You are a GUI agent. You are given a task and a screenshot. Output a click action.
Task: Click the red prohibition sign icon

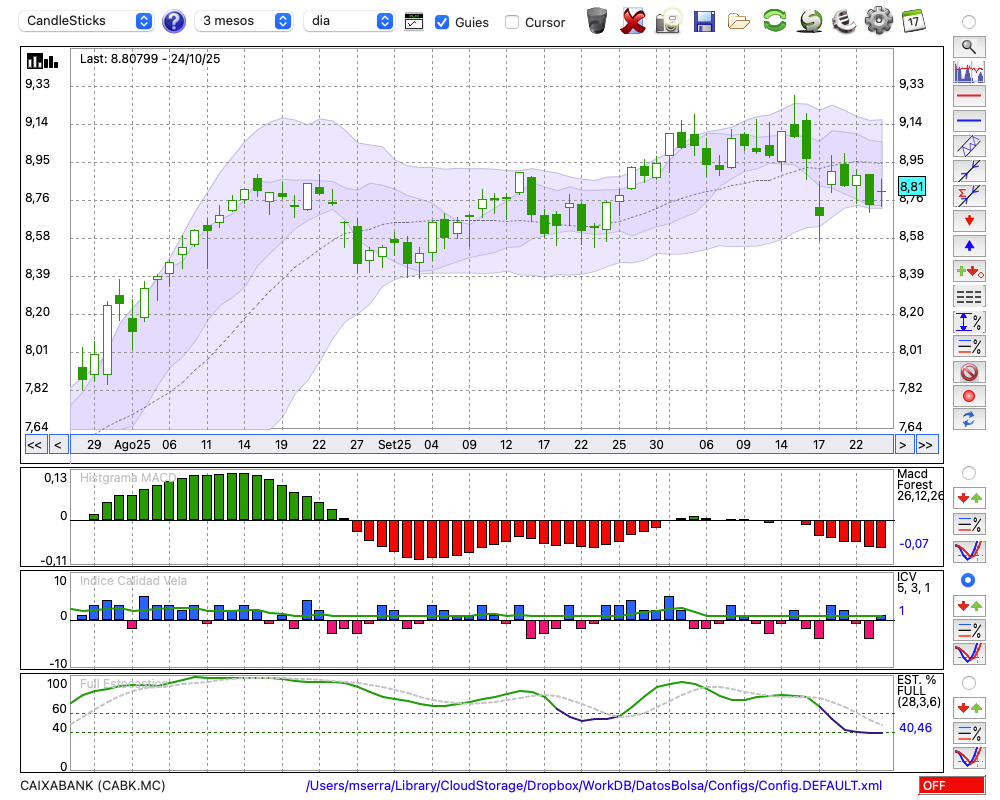click(x=969, y=371)
